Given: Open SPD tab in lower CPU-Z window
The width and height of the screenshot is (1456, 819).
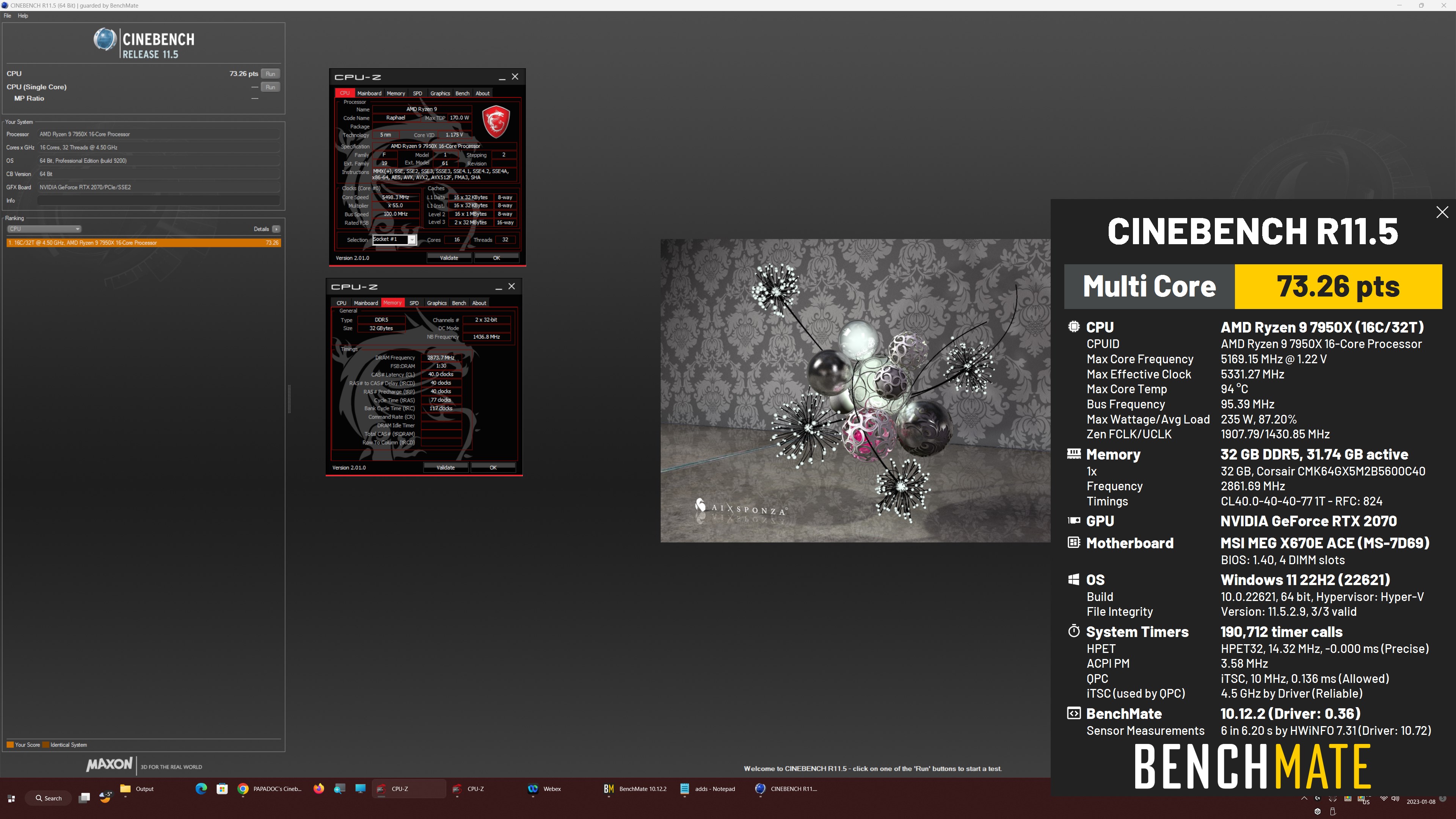Looking at the screenshot, I should coord(414,303).
